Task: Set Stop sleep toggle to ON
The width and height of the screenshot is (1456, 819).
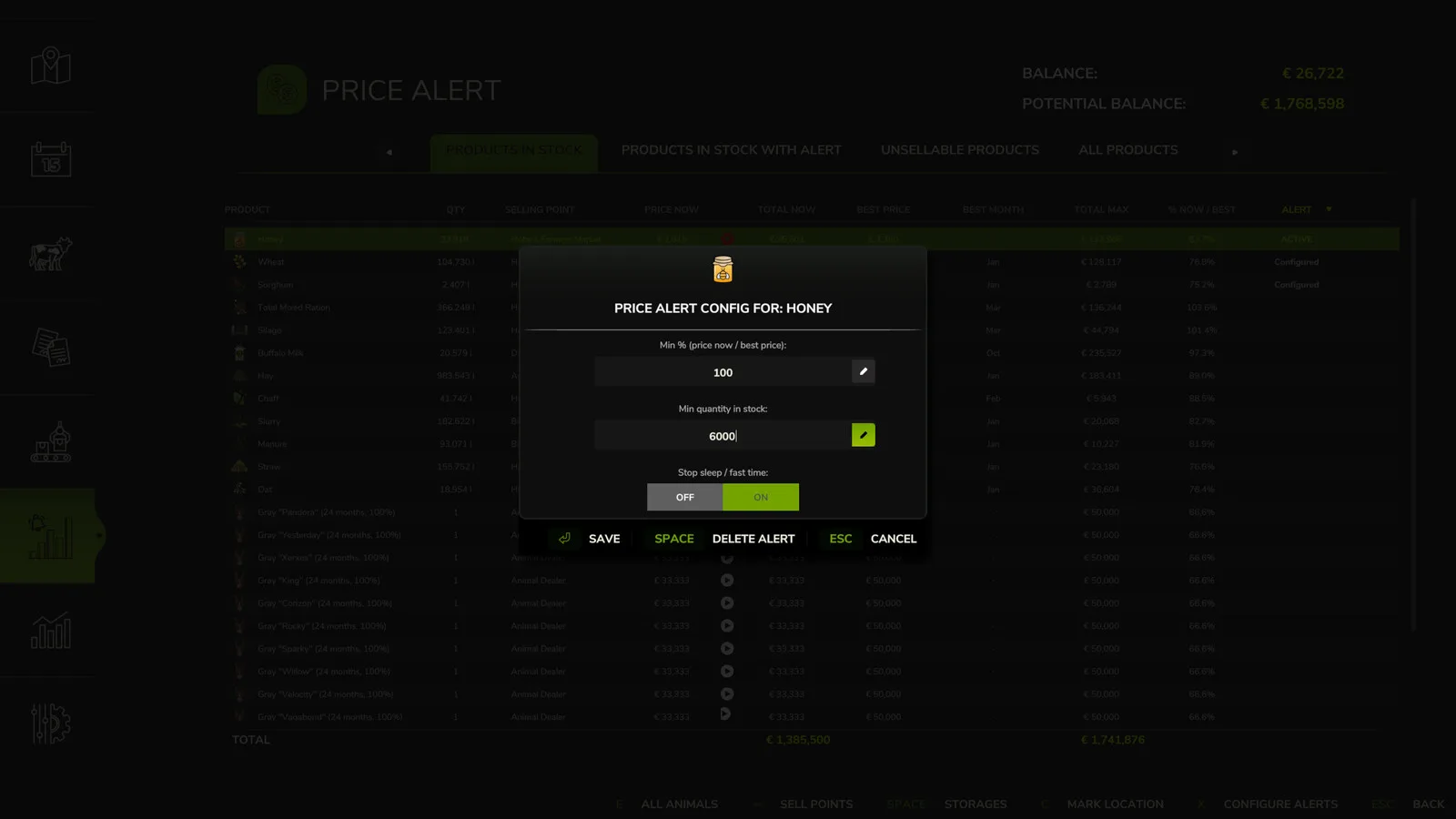Action: (761, 497)
